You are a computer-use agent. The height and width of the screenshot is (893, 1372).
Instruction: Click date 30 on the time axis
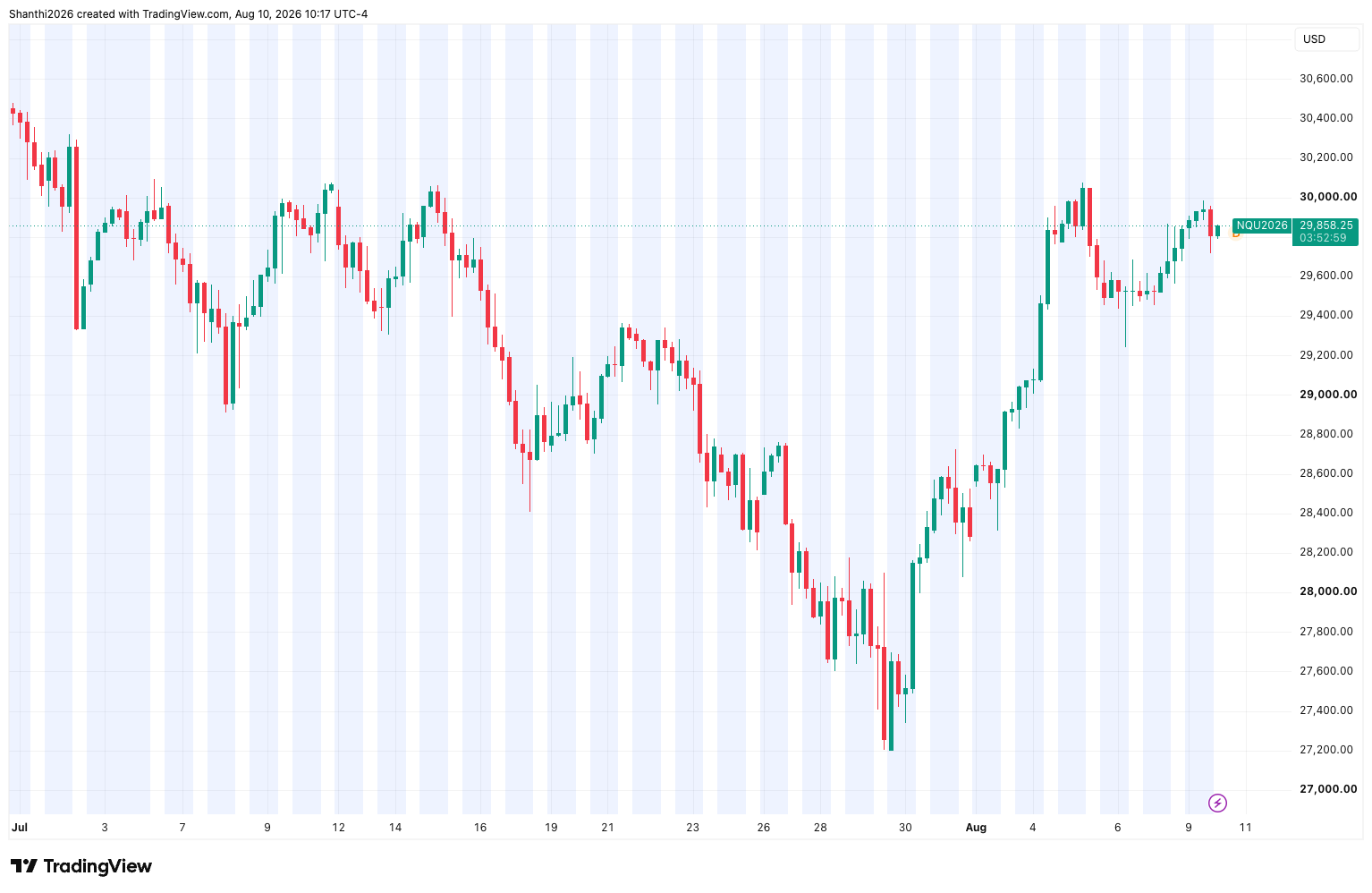pos(905,828)
